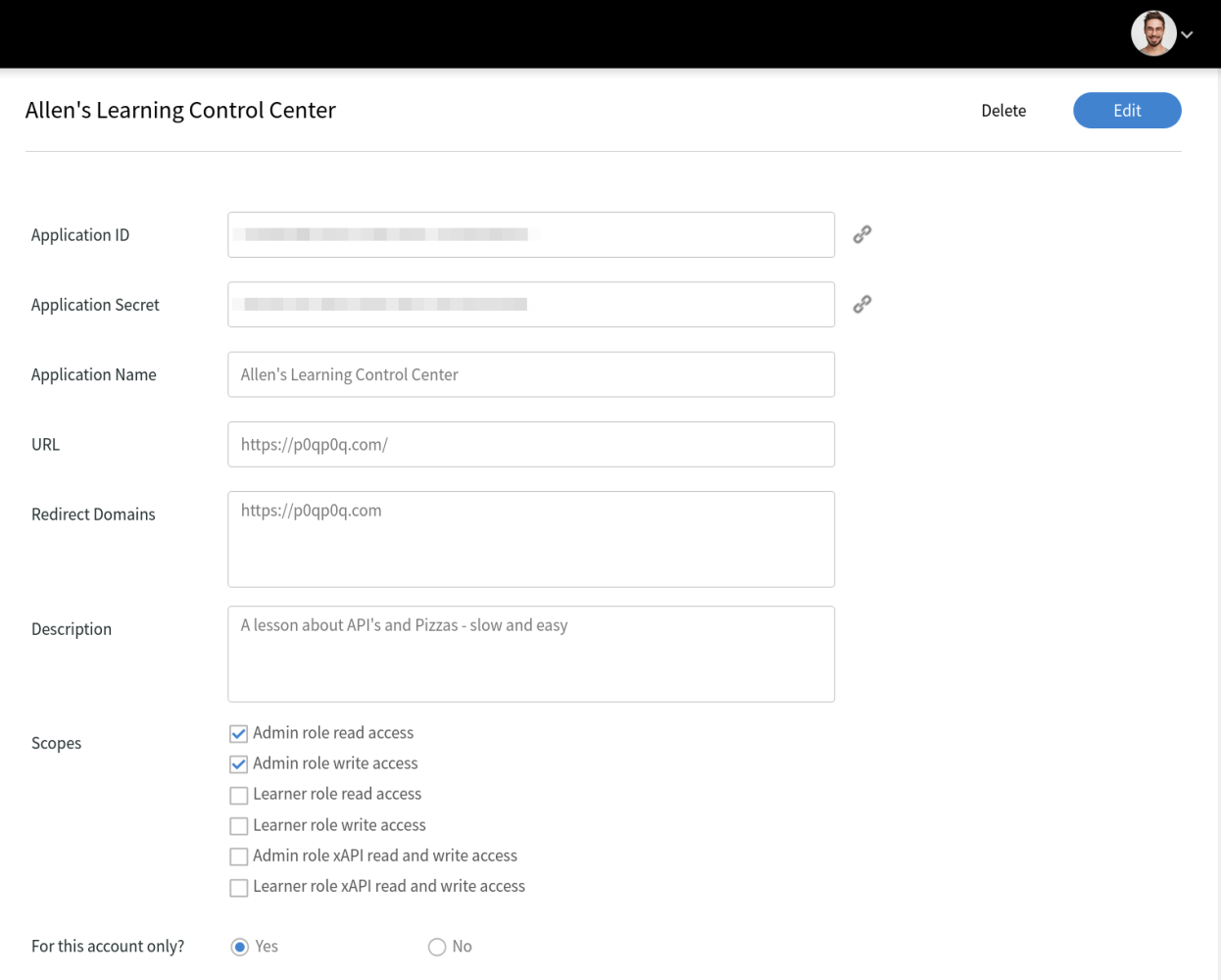
Task: Click the Delete link
Action: tap(1002, 111)
